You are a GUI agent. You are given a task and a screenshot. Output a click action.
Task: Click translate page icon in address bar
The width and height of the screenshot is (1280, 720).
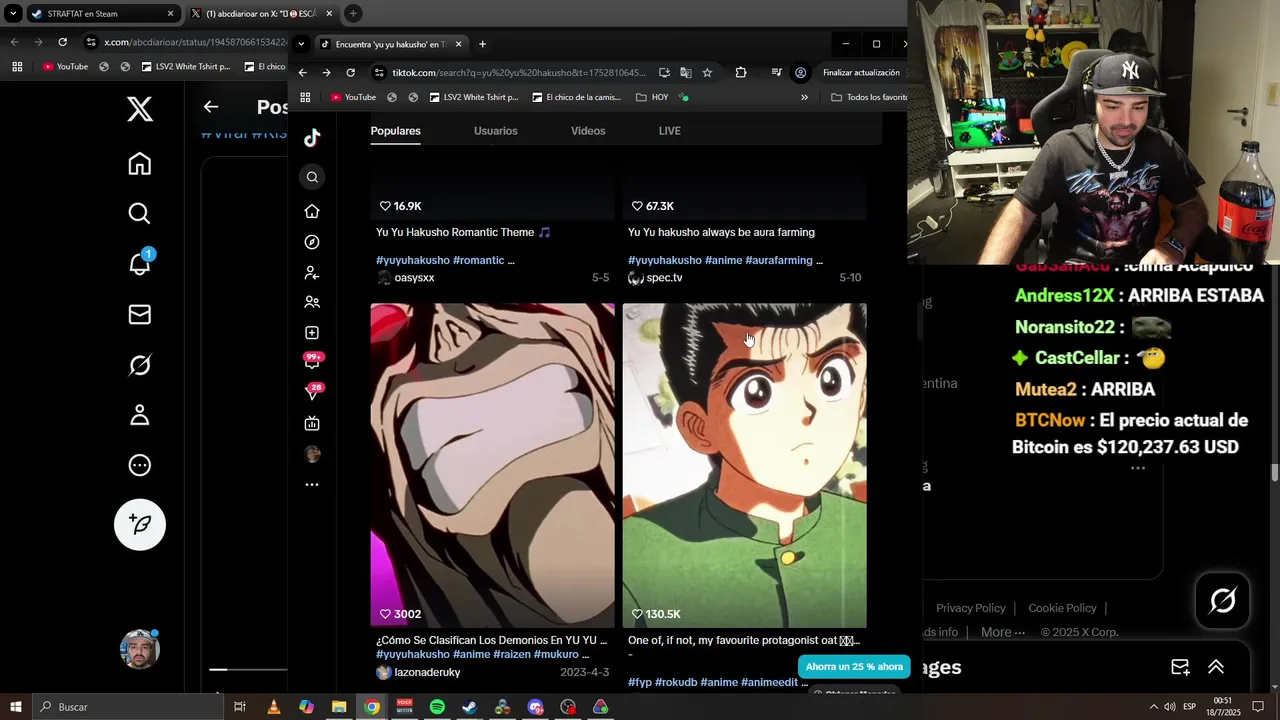coord(685,73)
